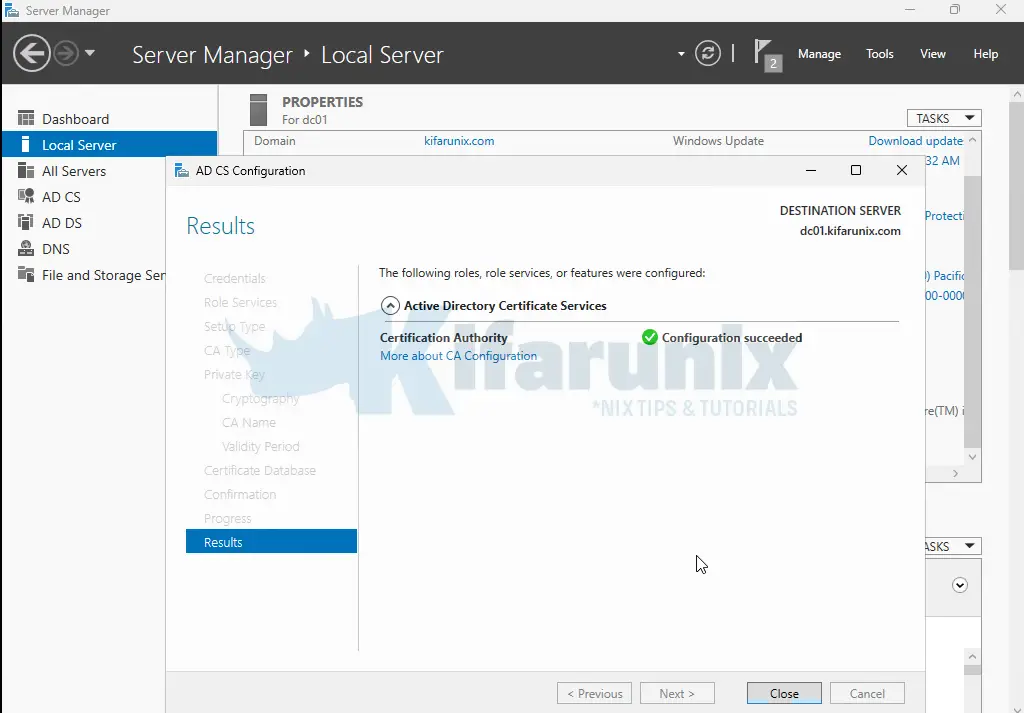Expand the circular chevron in lower panel
This screenshot has width=1024, height=713.
pyautogui.click(x=959, y=585)
